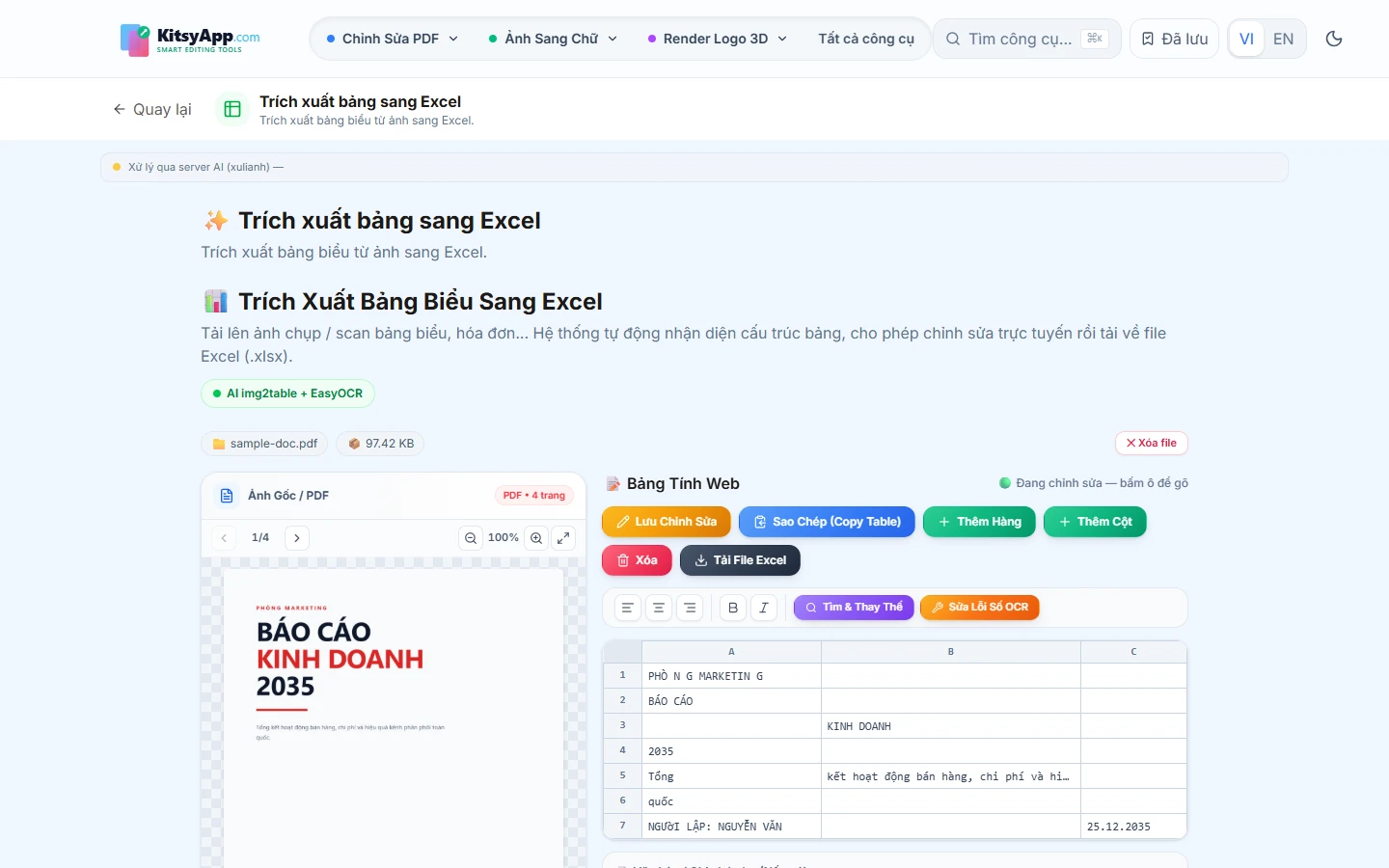Click the Tìm công cụ search field
Image resolution: width=1389 pixels, height=868 pixels.
tap(1026, 39)
